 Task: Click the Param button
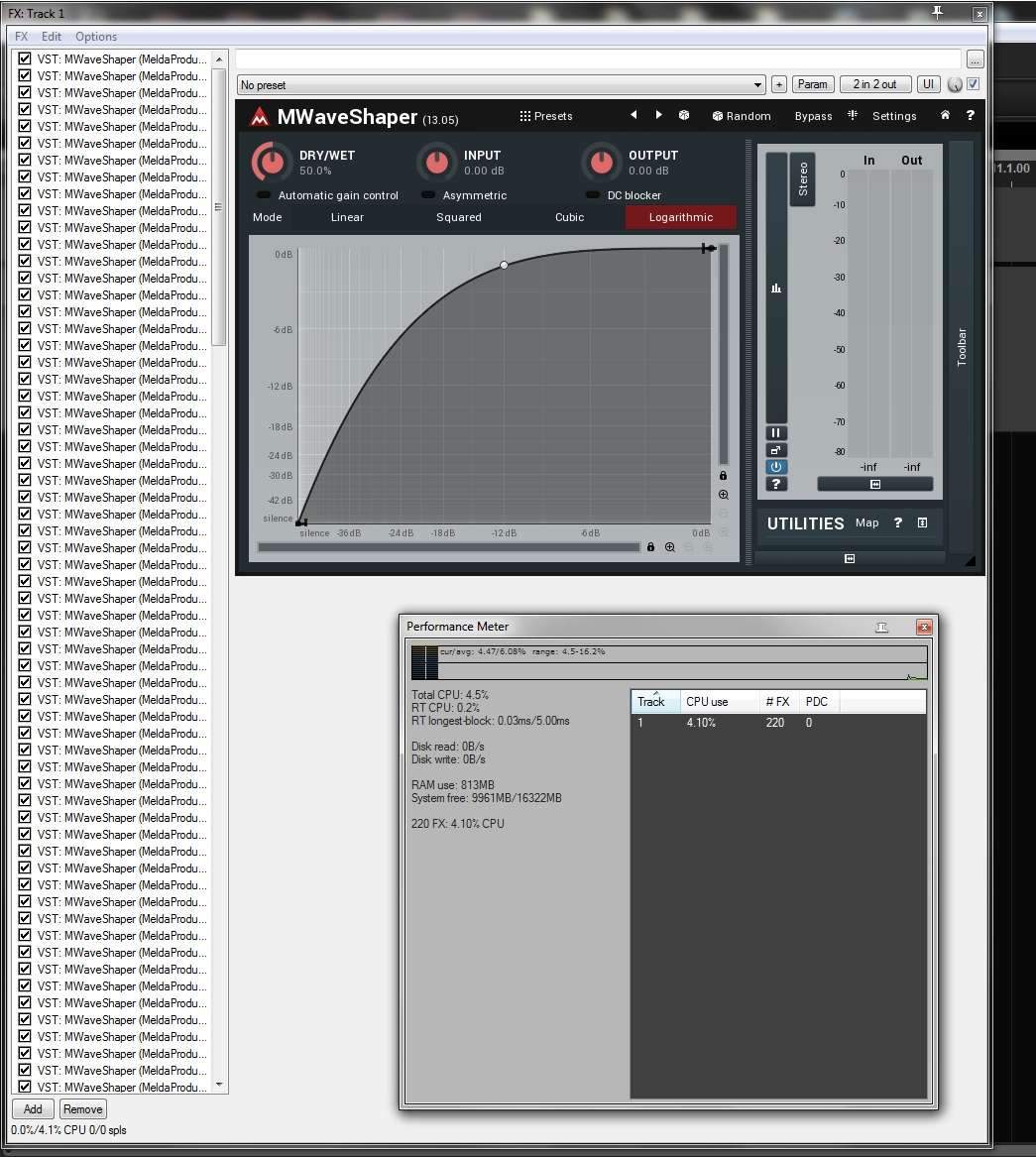[x=812, y=85]
